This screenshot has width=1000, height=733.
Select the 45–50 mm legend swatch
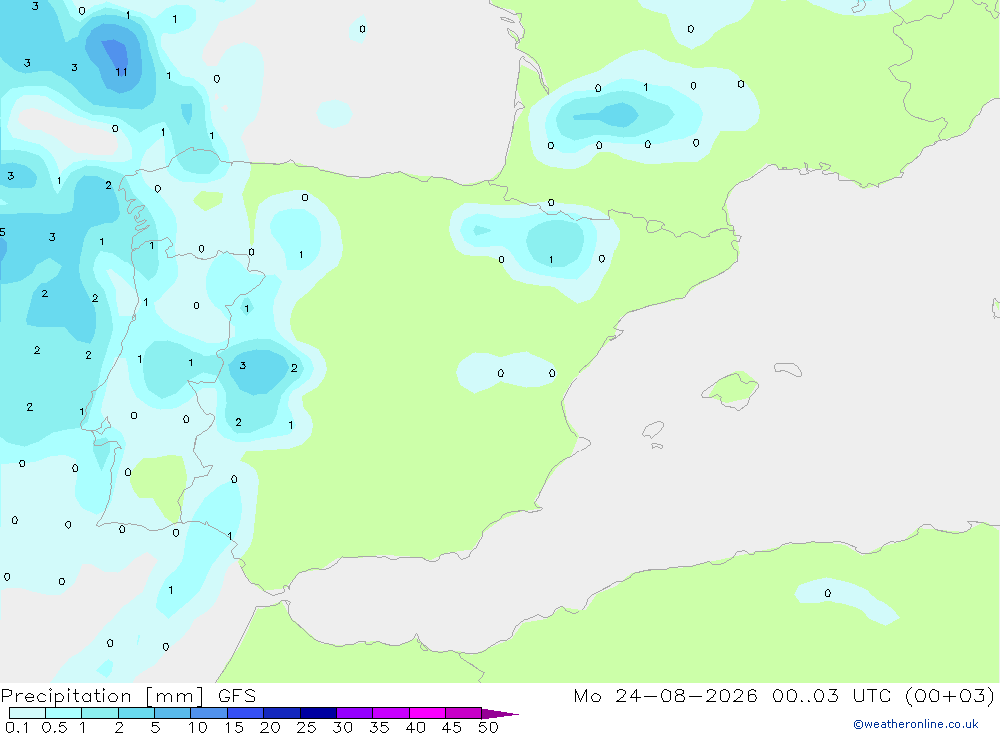point(464,713)
